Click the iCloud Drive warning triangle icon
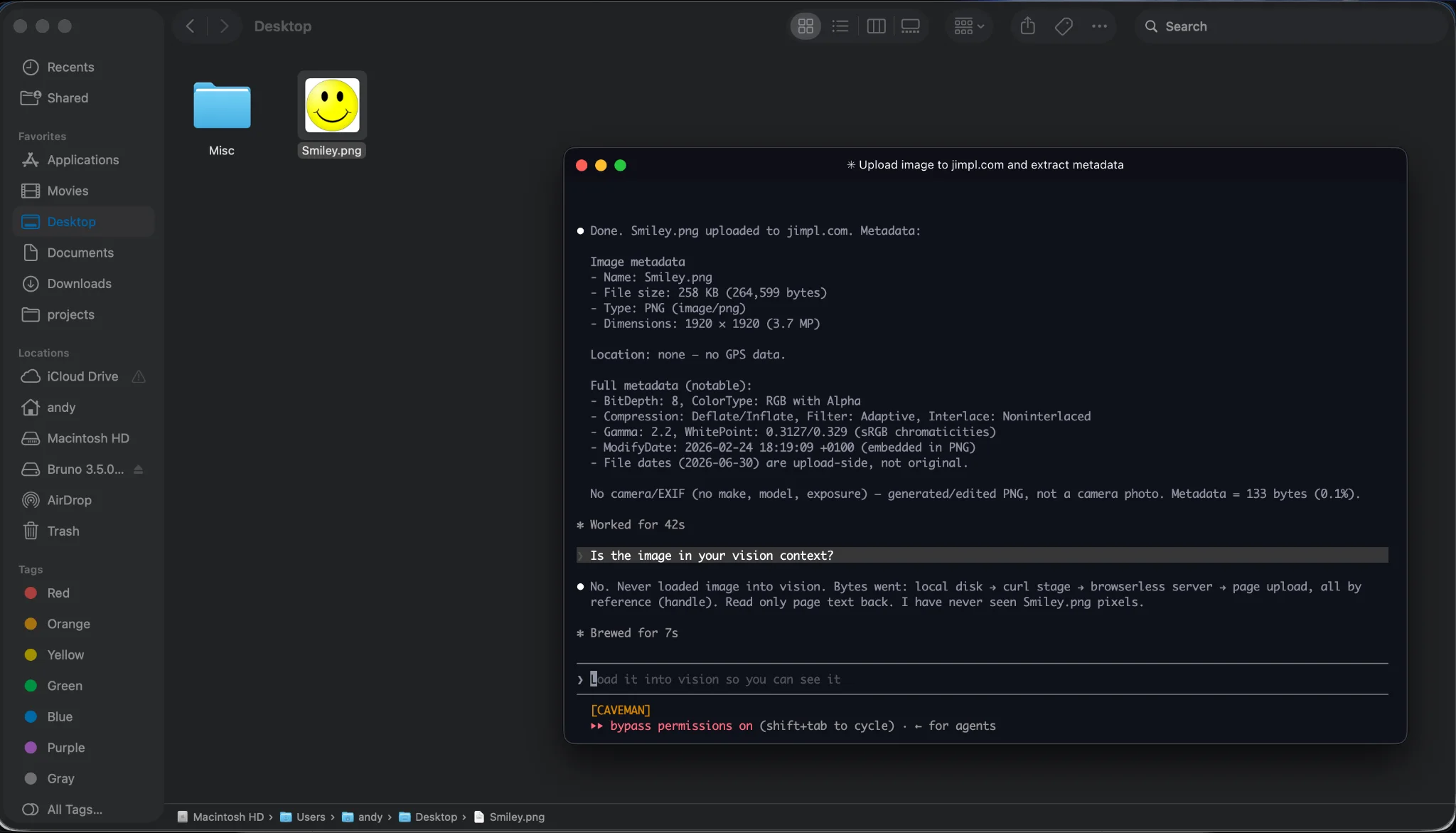The image size is (1456, 833). 139,376
